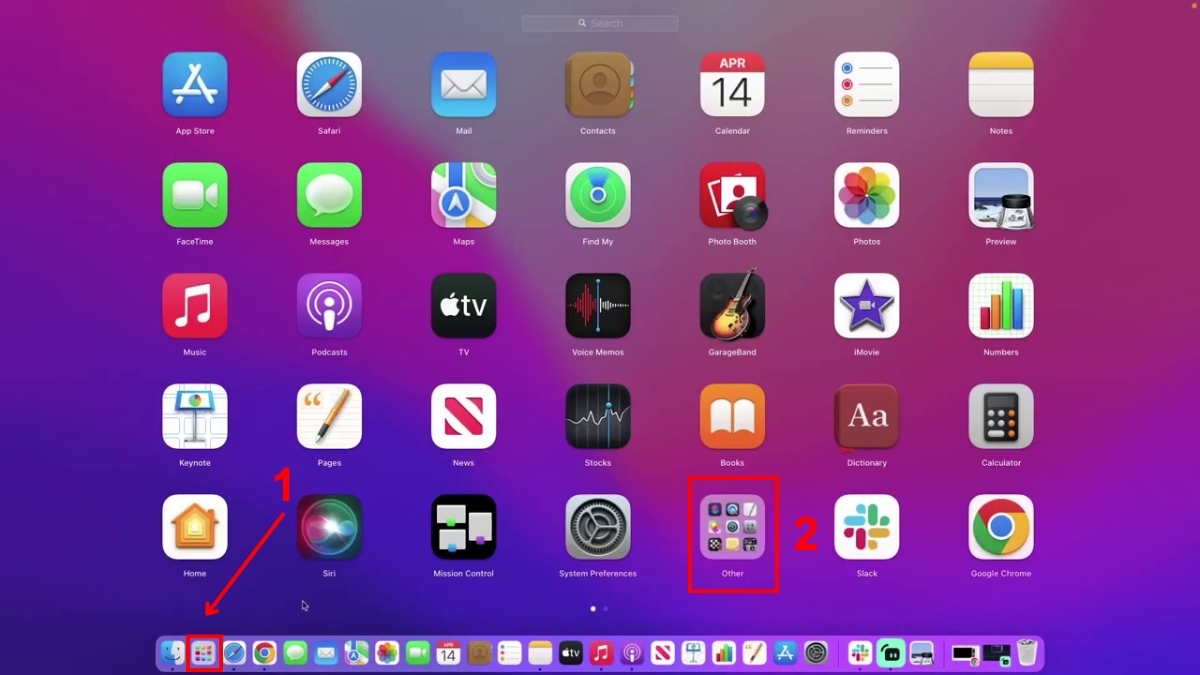Open the Calendar app in Launchpad

[732, 85]
